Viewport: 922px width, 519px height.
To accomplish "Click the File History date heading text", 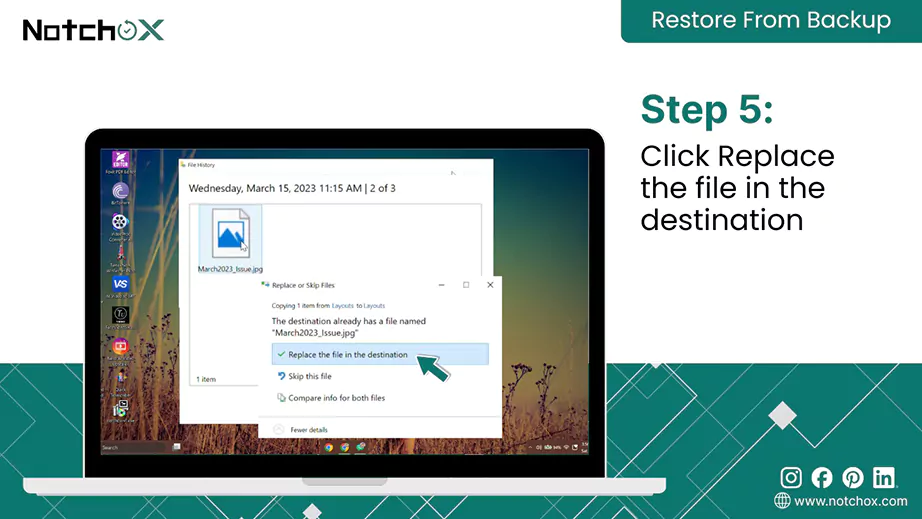I will 292,189.
